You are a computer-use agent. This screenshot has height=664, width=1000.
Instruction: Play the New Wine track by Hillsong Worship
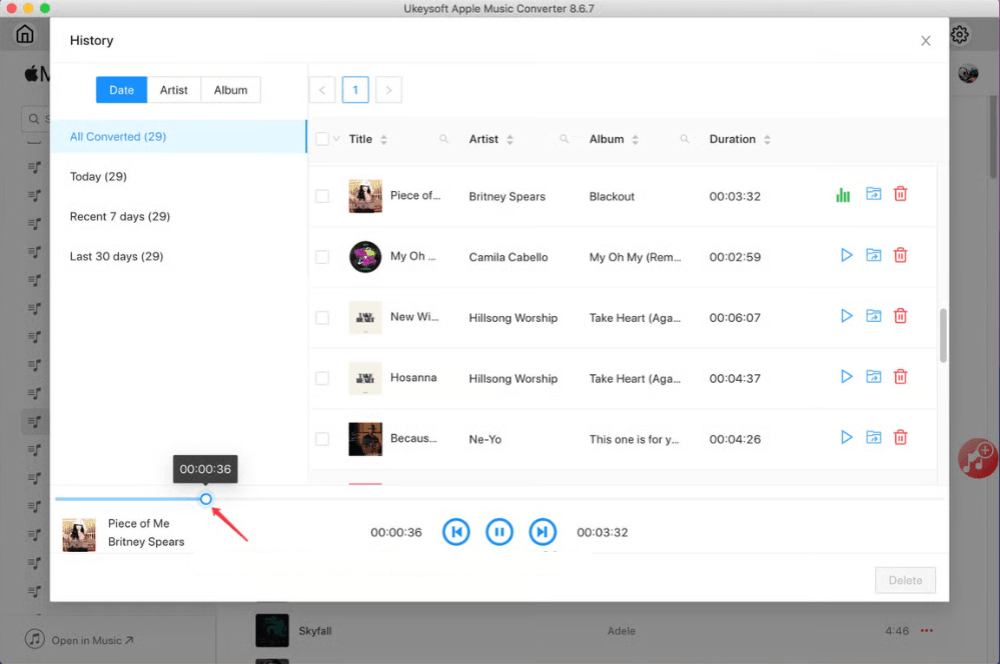846,316
